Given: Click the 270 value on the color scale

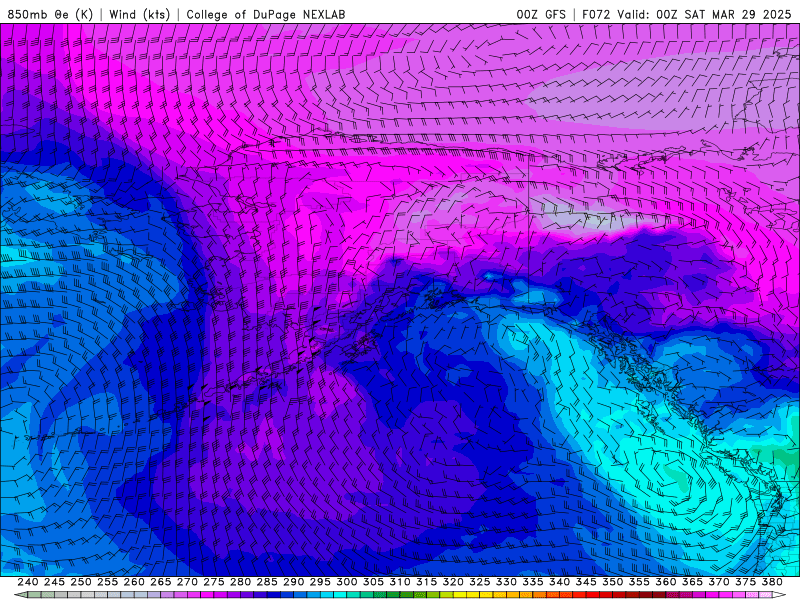Looking at the screenshot, I should [187, 582].
